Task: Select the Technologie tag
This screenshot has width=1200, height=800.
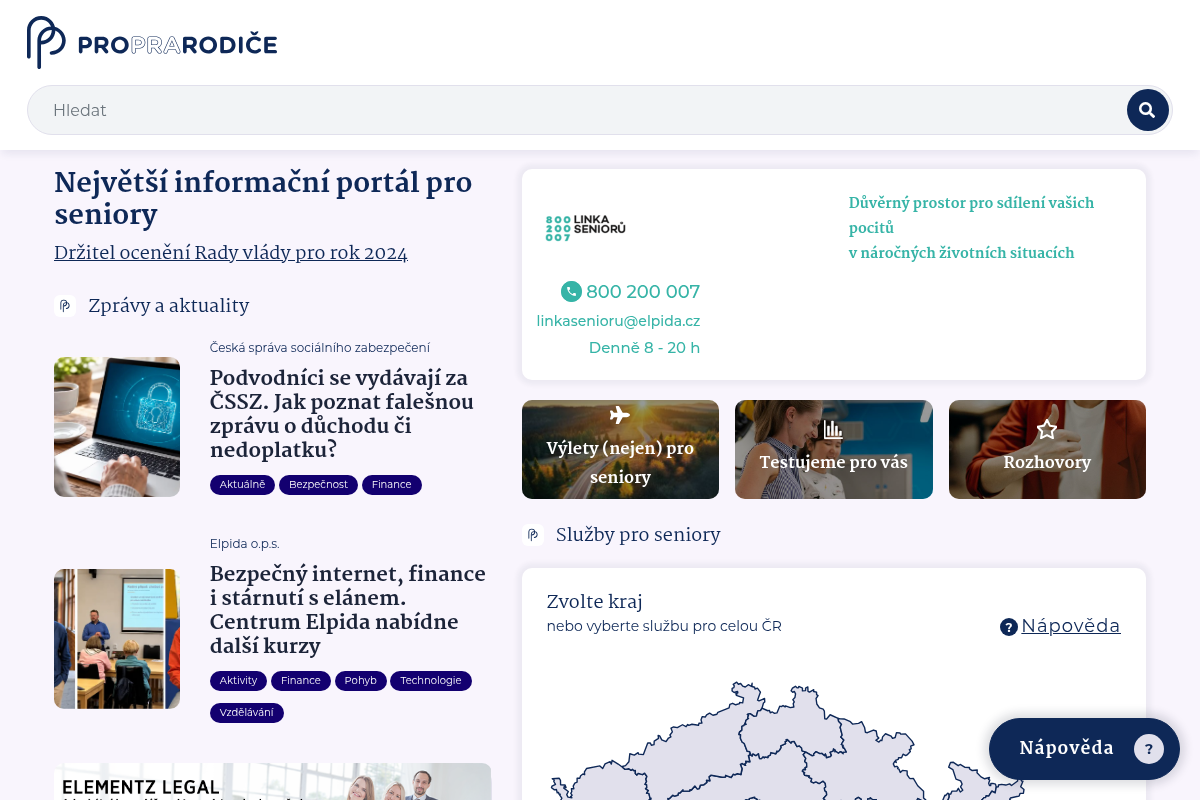Action: pyautogui.click(x=431, y=681)
